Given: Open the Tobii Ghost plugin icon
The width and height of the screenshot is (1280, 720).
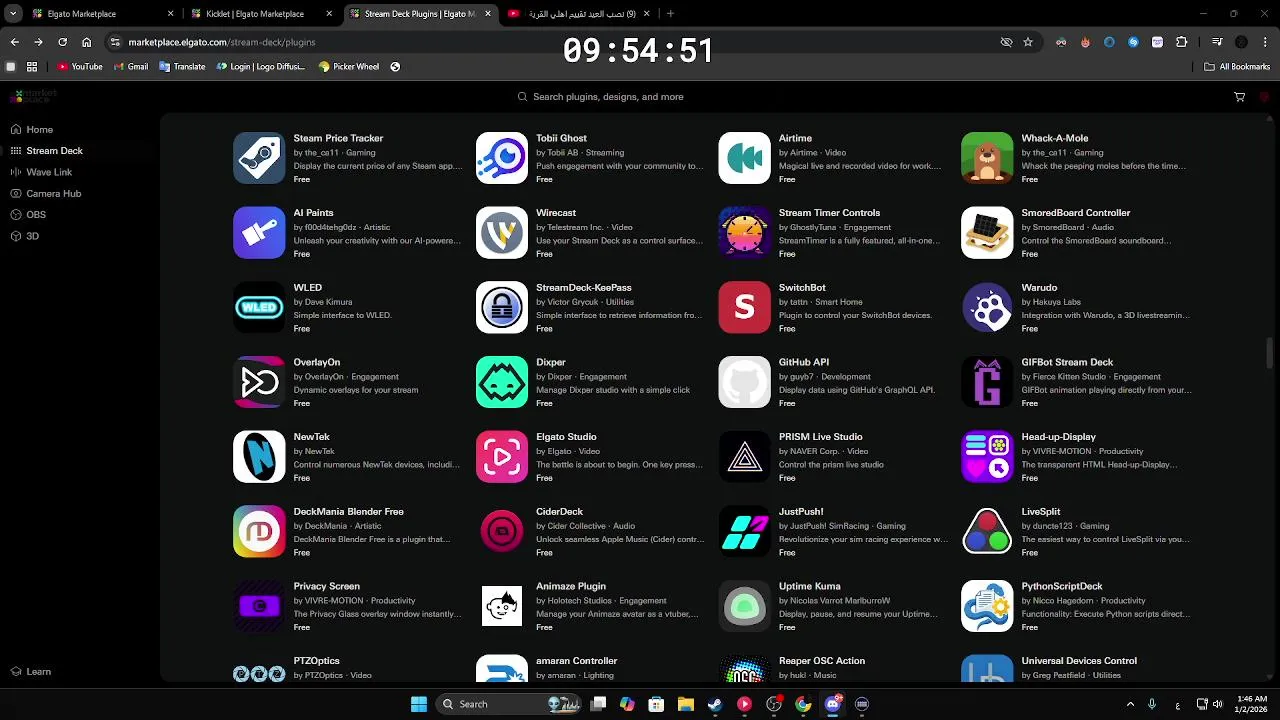Looking at the screenshot, I should [502, 158].
